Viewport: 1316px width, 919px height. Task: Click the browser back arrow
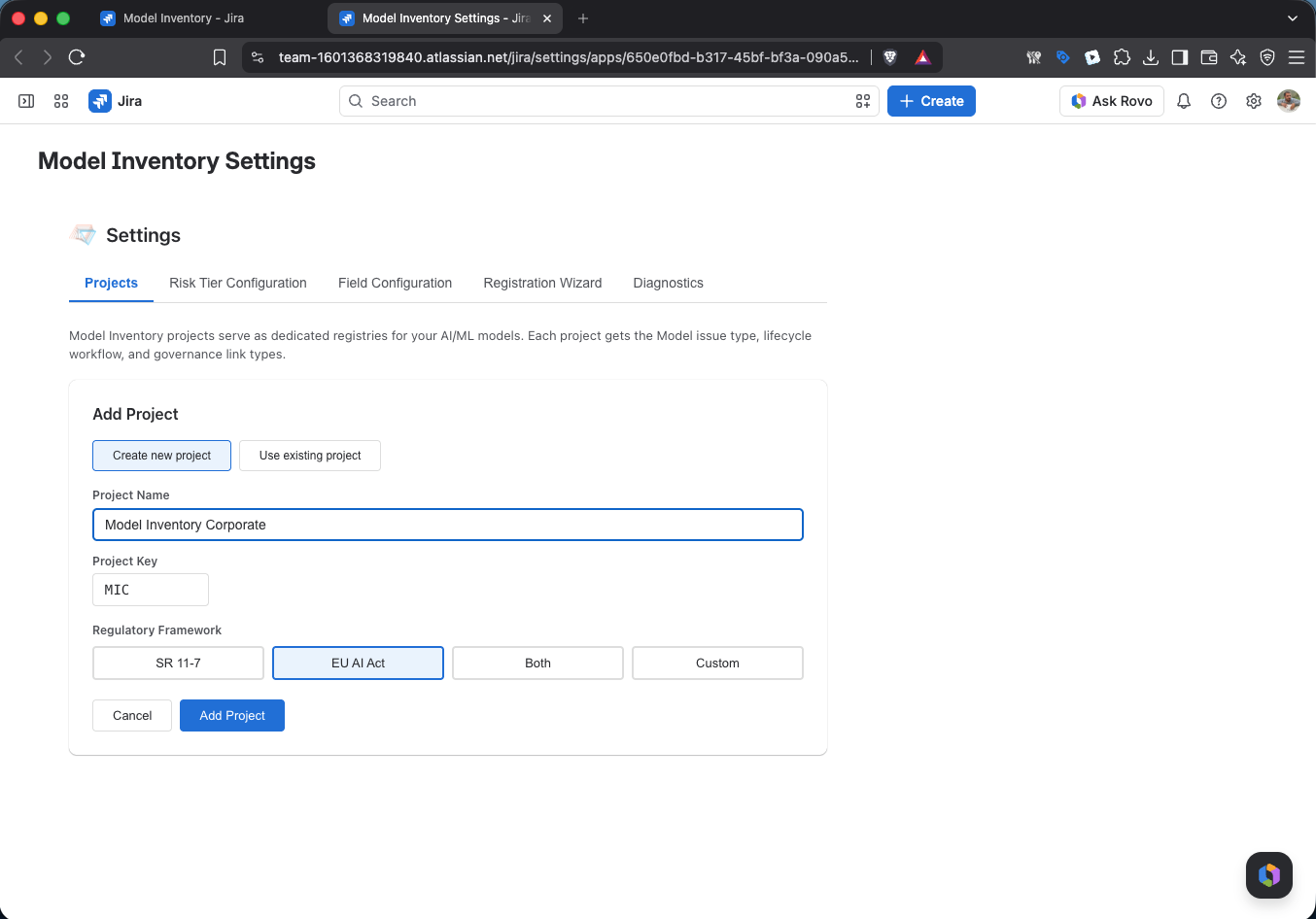[18, 57]
